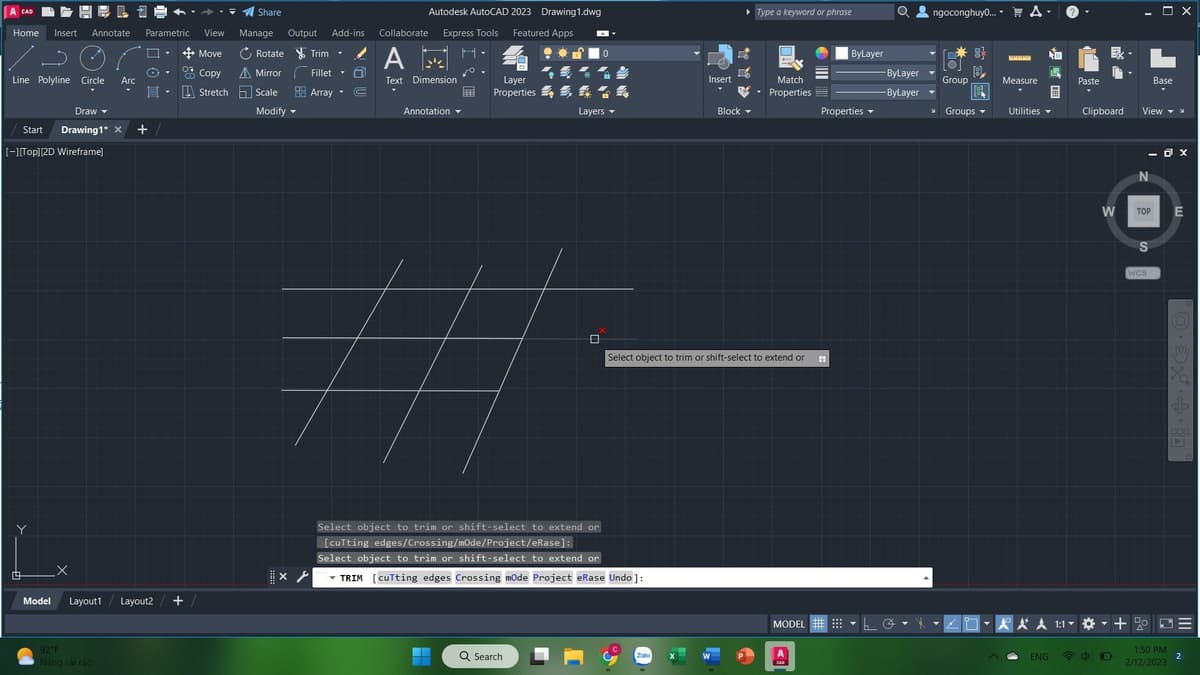The width and height of the screenshot is (1200, 675).
Task: Switch to the Annotate ribbon tab
Action: point(110,33)
